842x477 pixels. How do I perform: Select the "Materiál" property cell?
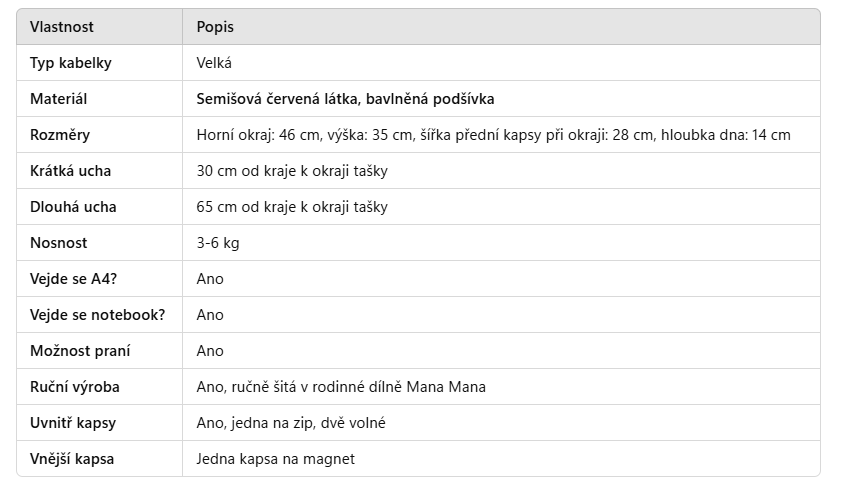(58, 99)
